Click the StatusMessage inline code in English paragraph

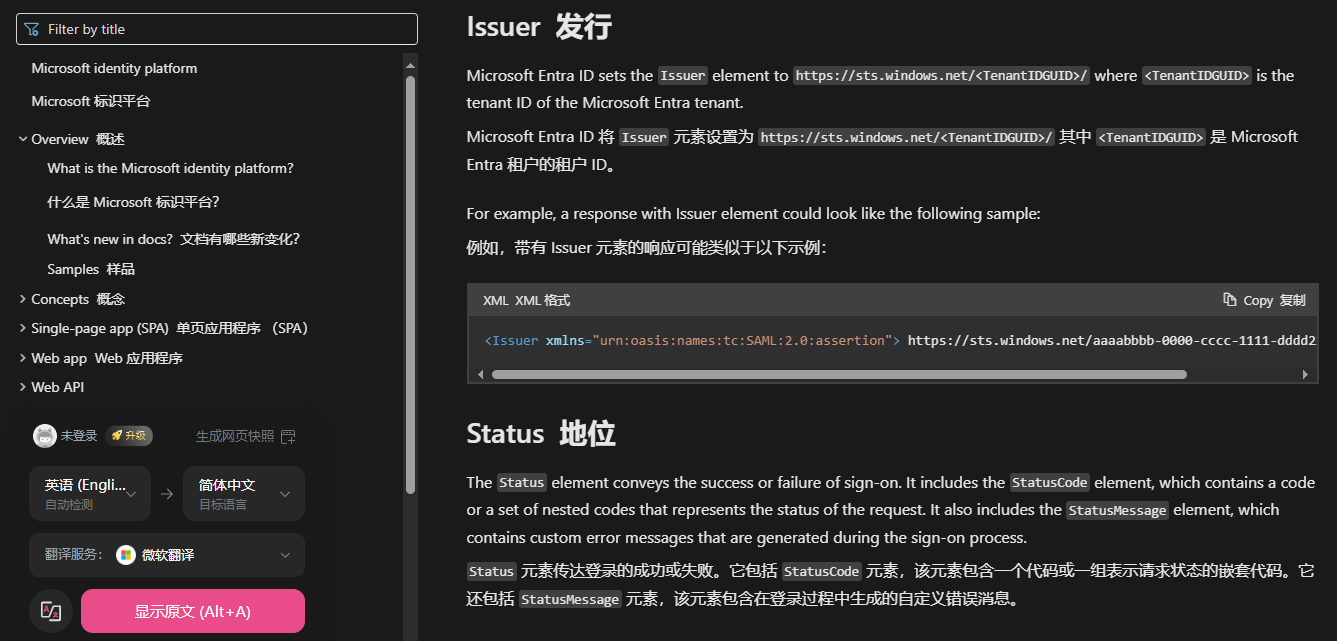coord(1117,510)
